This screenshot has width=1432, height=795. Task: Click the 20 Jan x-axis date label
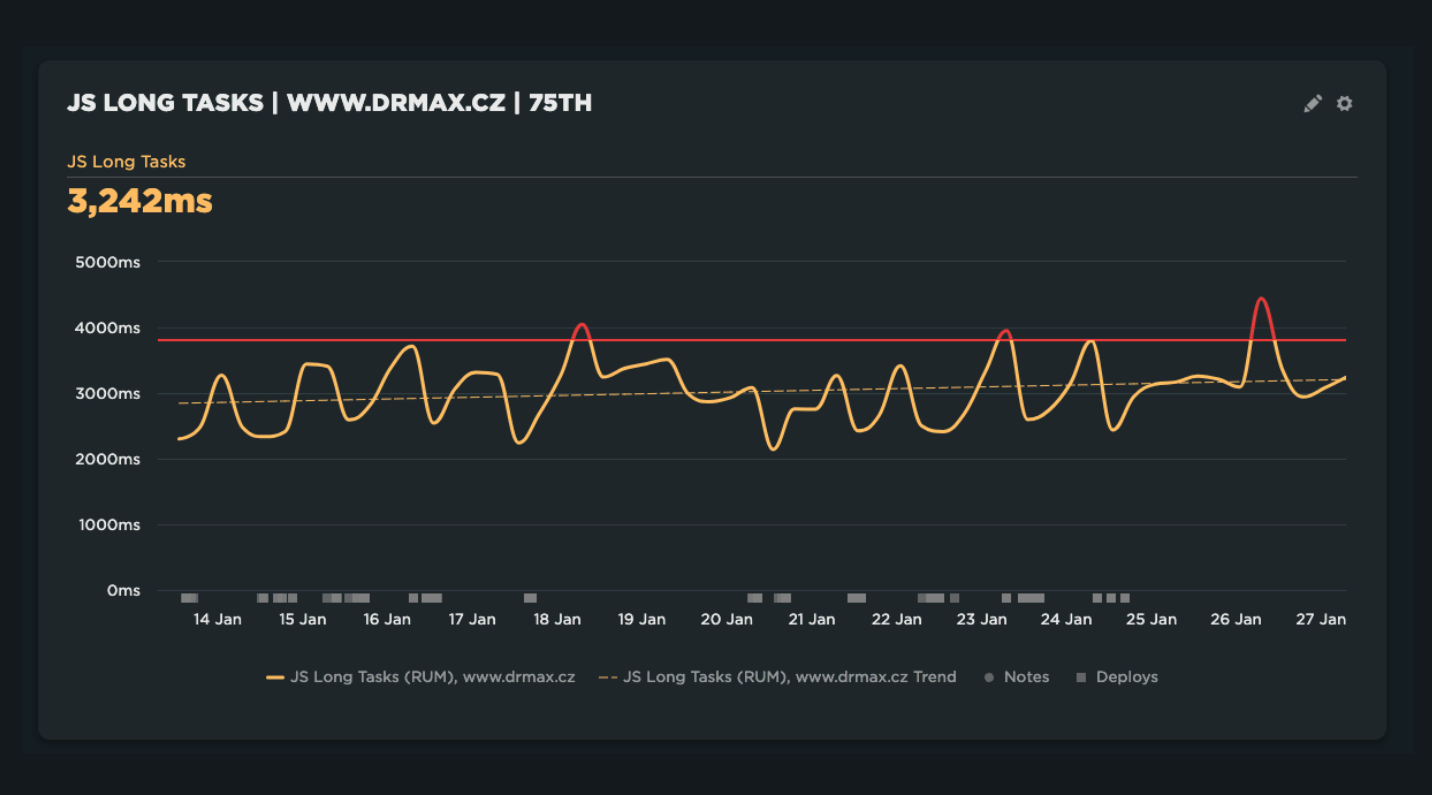[726, 620]
